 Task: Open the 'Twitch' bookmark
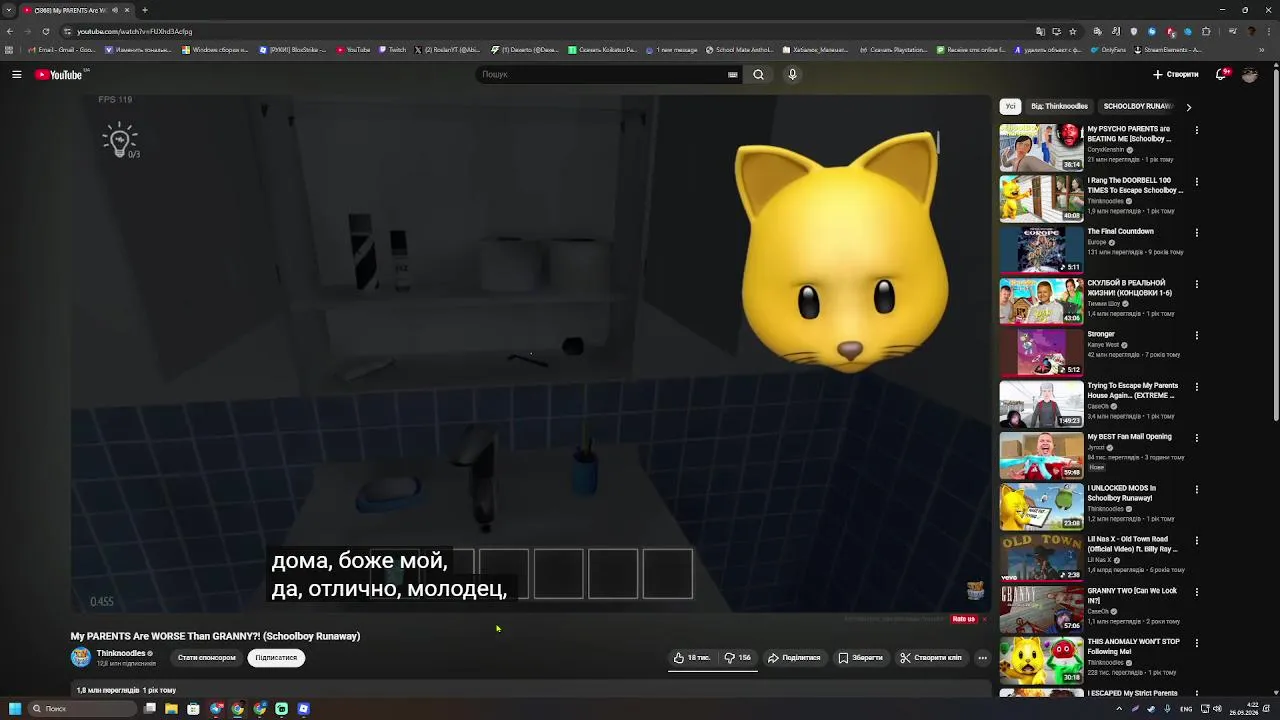393,49
